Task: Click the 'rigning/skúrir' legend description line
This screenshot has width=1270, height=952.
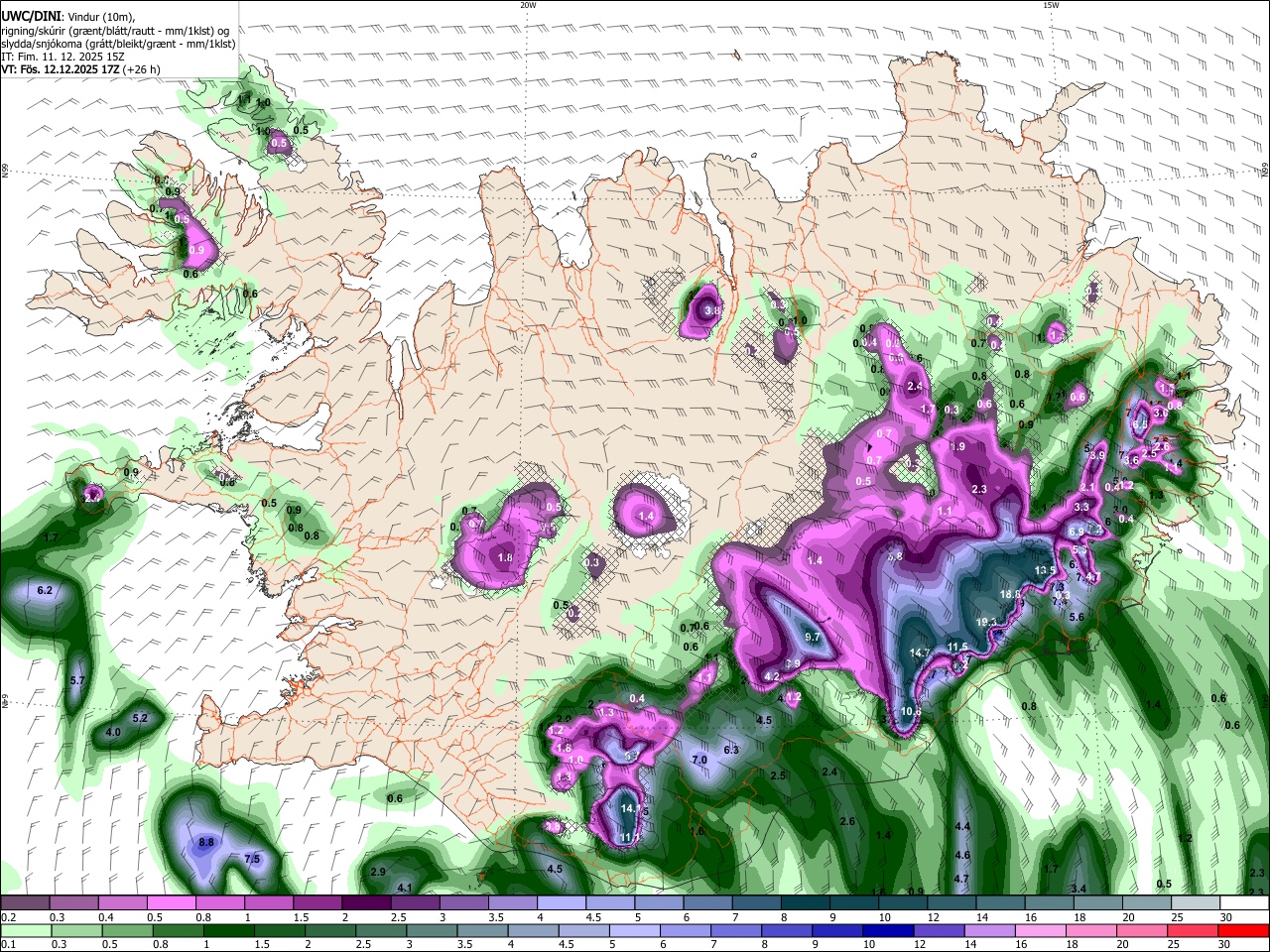Action: (115, 31)
